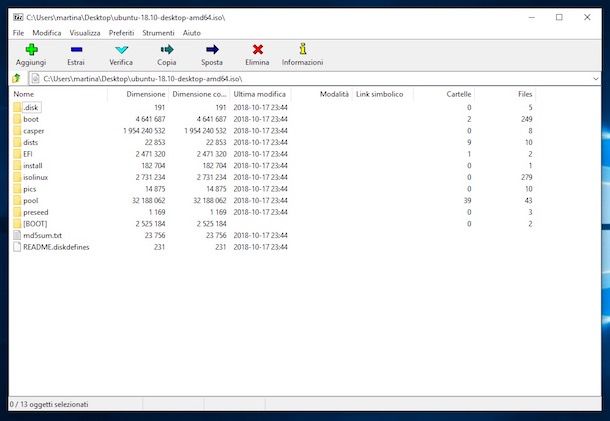610x421 pixels.
Task: Click the 'isolinux' folder name
Action: coord(35,177)
